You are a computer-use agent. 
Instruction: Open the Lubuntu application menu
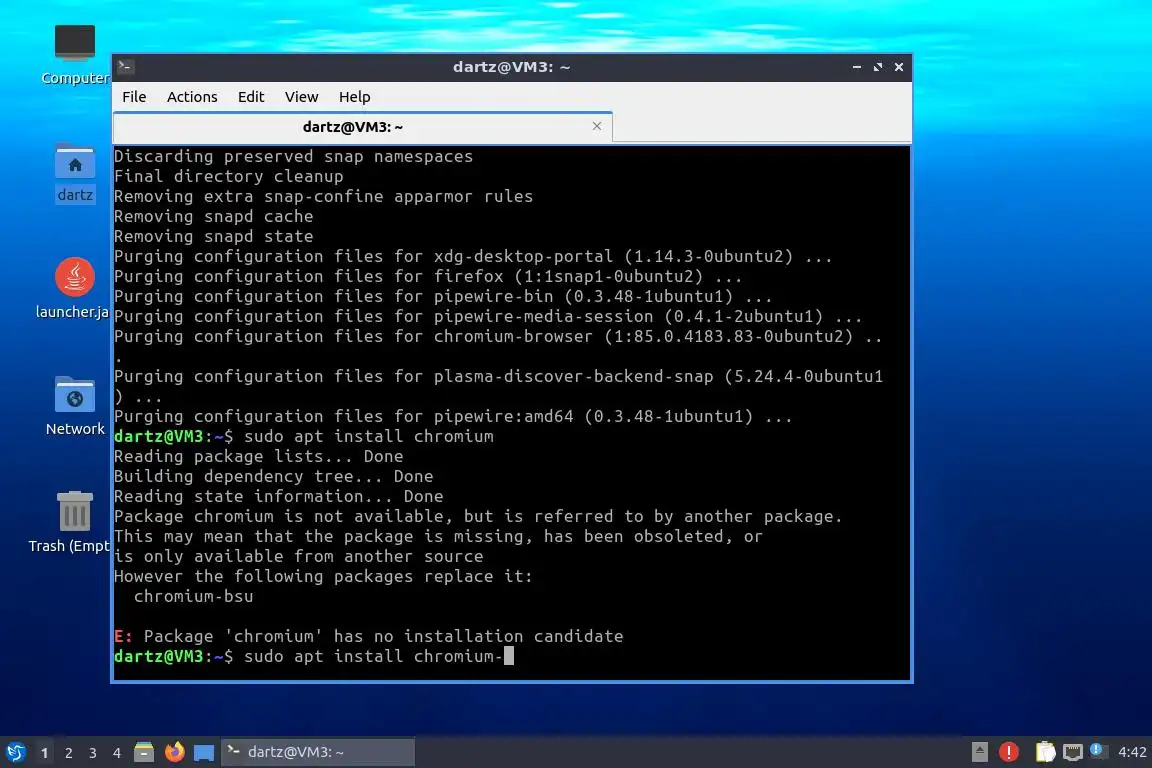click(15, 752)
